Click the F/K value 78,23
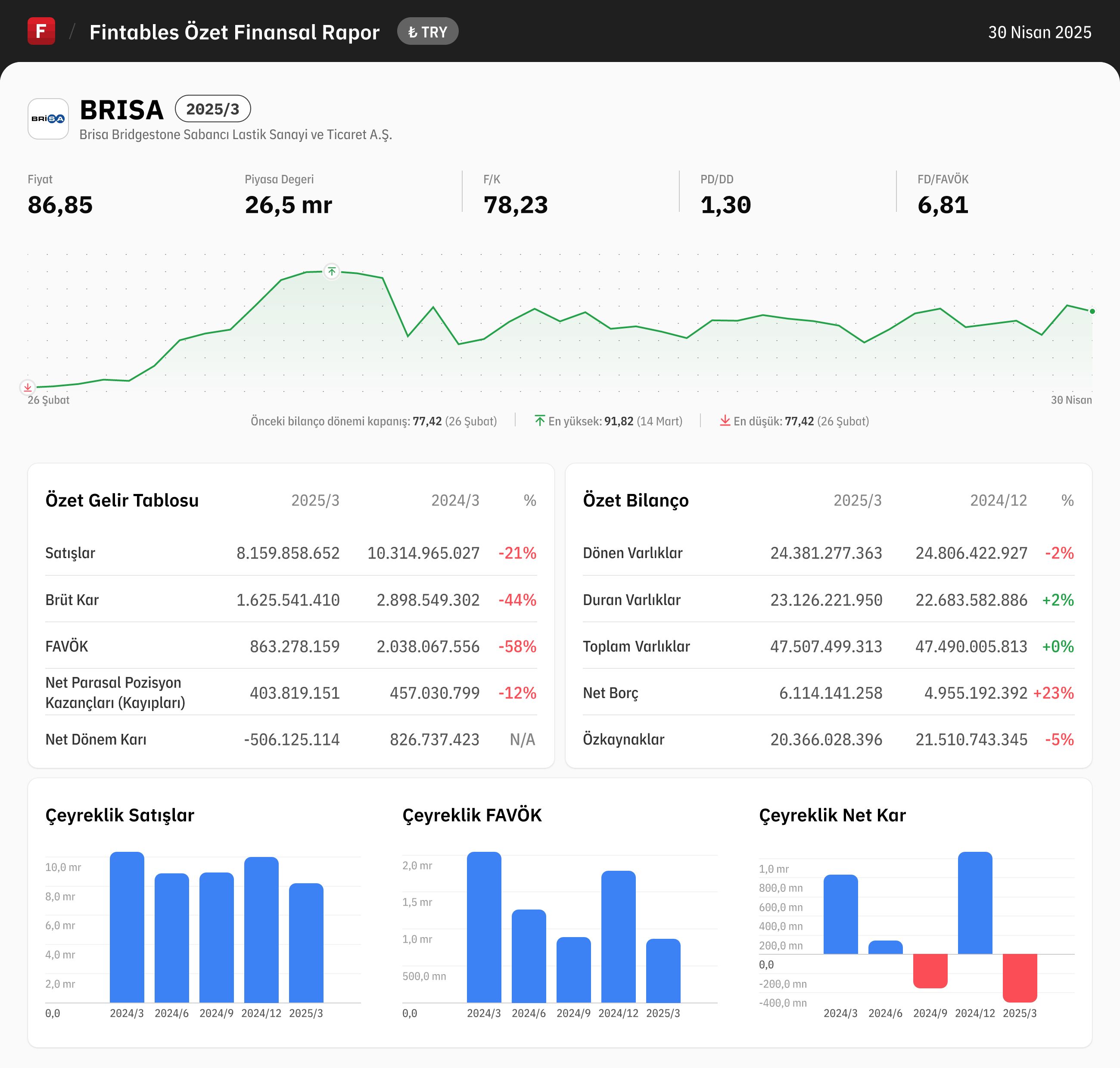The height and width of the screenshot is (1068, 1120). [516, 205]
